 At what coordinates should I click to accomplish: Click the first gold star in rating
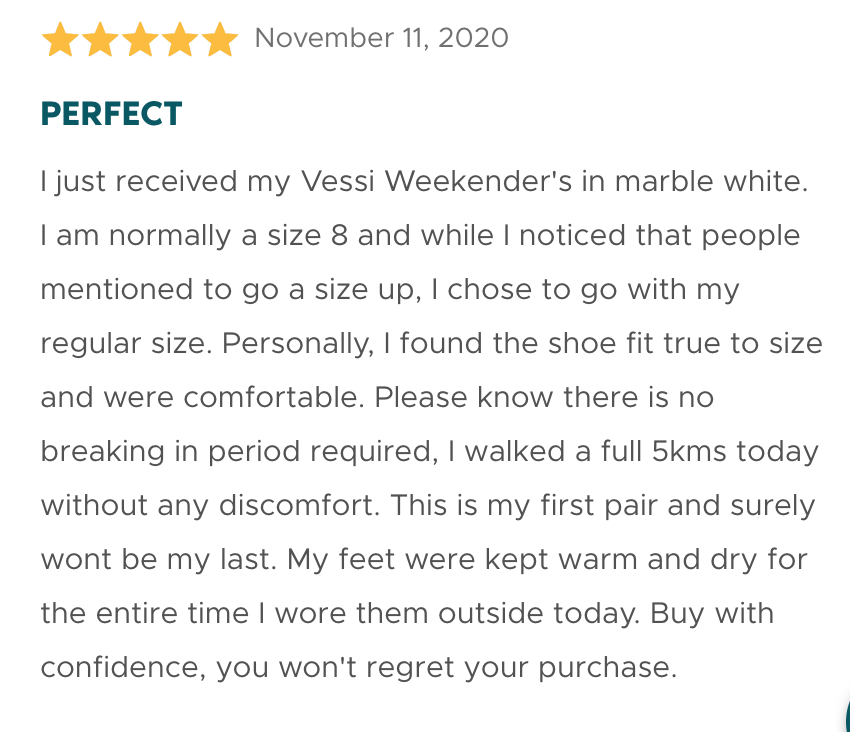click(60, 41)
